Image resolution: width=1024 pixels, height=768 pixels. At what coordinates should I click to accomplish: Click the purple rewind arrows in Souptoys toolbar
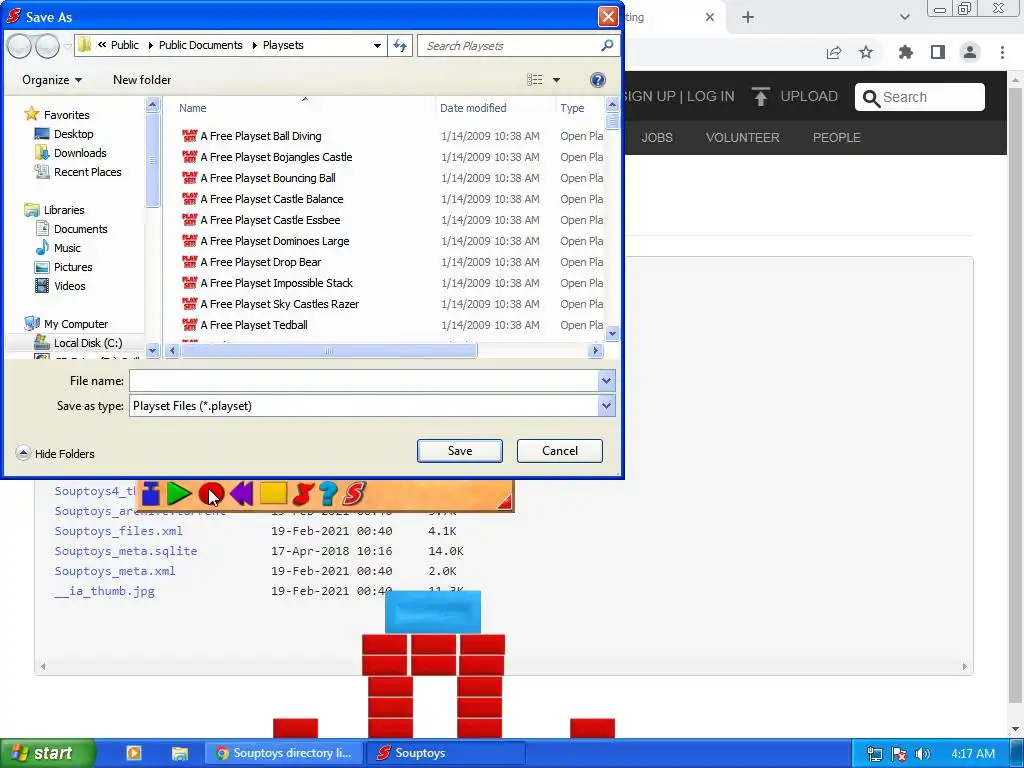(242, 494)
